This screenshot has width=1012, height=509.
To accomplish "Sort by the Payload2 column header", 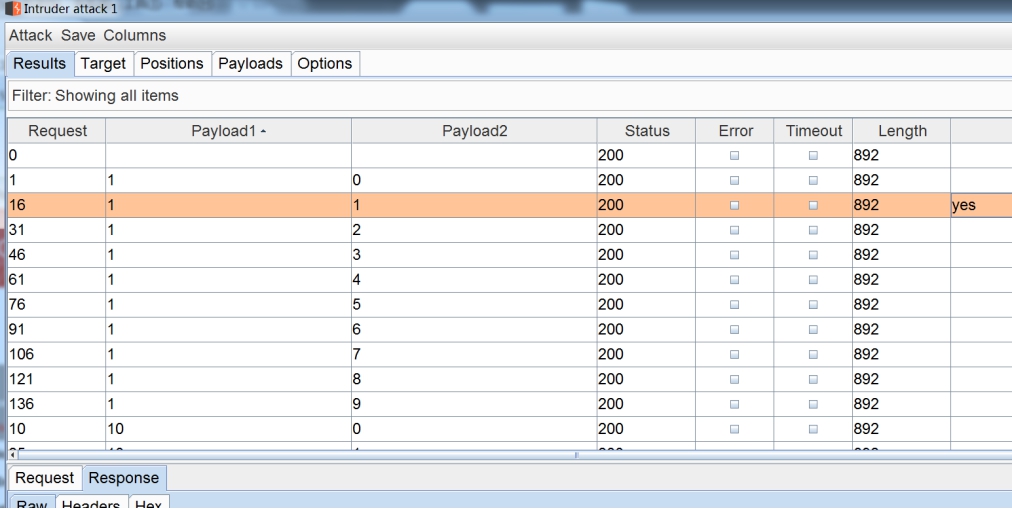I will point(474,131).
